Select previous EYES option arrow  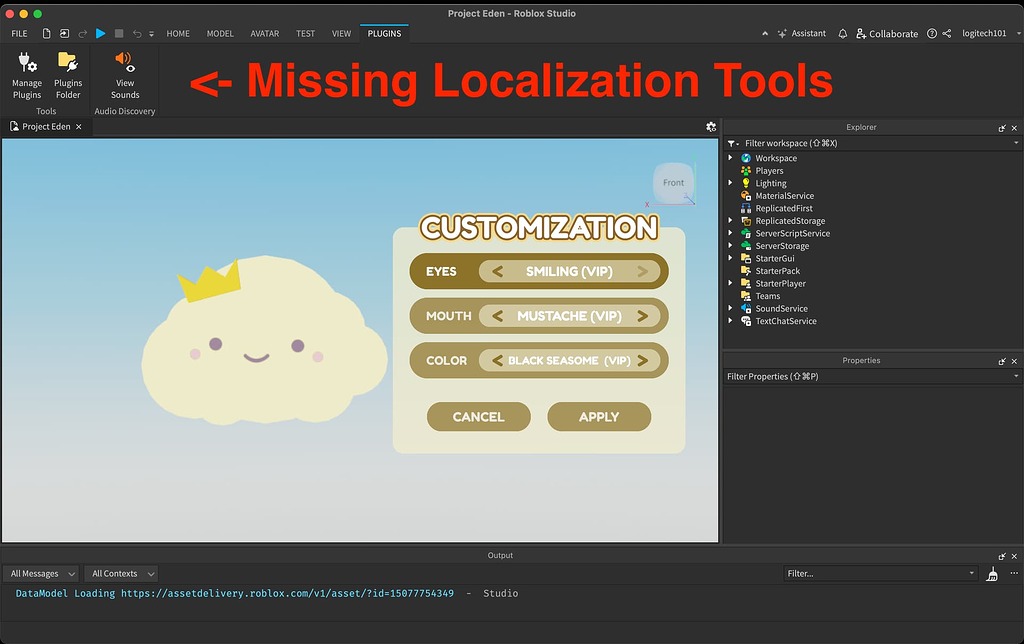498,271
